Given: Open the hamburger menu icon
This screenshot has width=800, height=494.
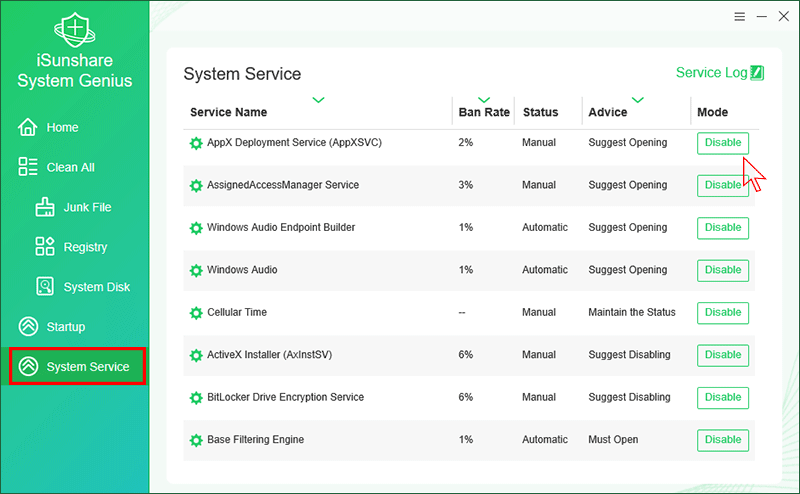Looking at the screenshot, I should (740, 17).
